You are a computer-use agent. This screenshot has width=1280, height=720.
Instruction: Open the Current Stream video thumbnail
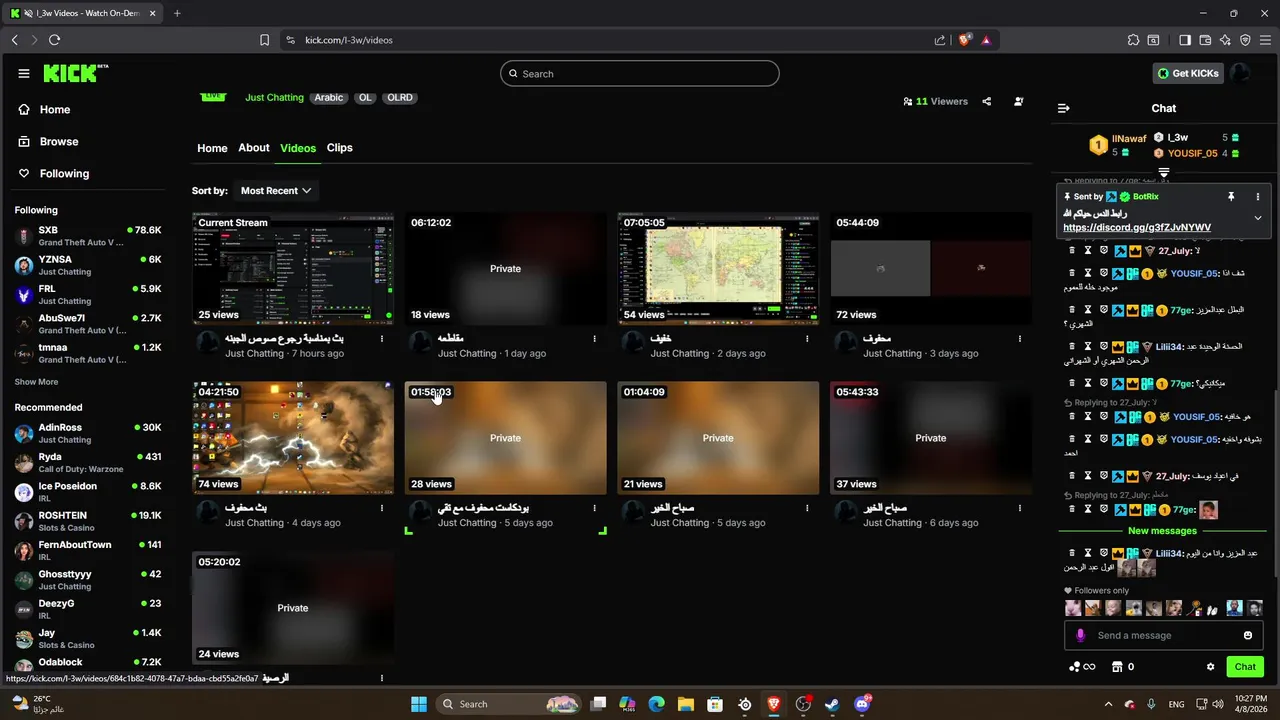pos(293,268)
